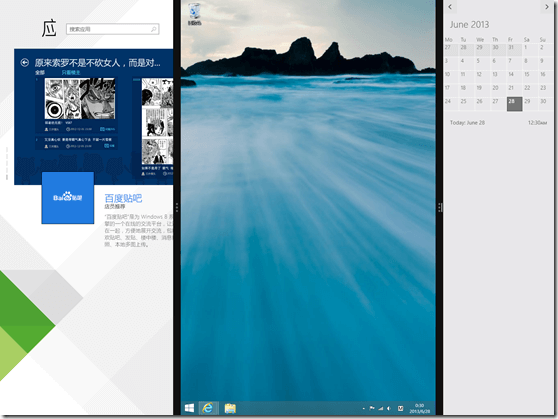Jump to Today: June 28 link

[x=467, y=122]
